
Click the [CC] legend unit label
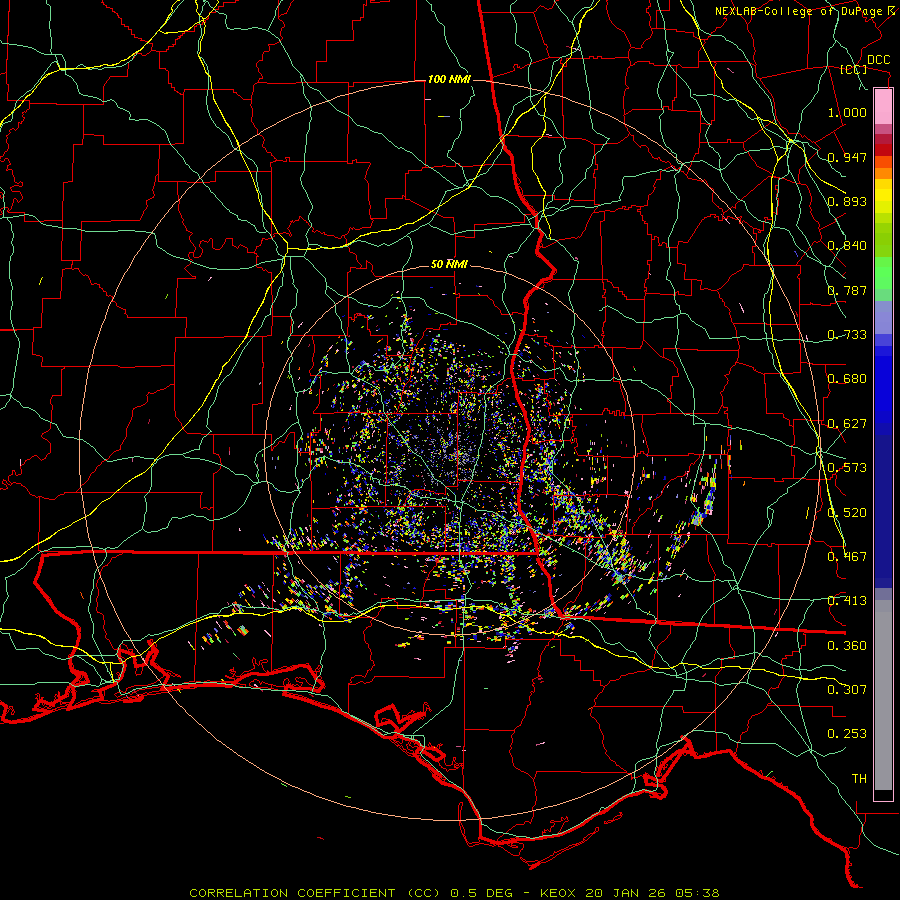pos(853,69)
